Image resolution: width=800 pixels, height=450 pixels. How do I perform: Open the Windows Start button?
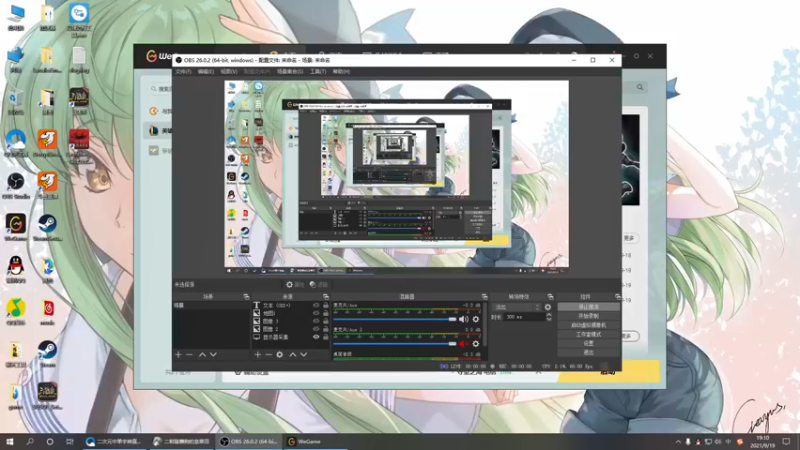click(x=10, y=442)
